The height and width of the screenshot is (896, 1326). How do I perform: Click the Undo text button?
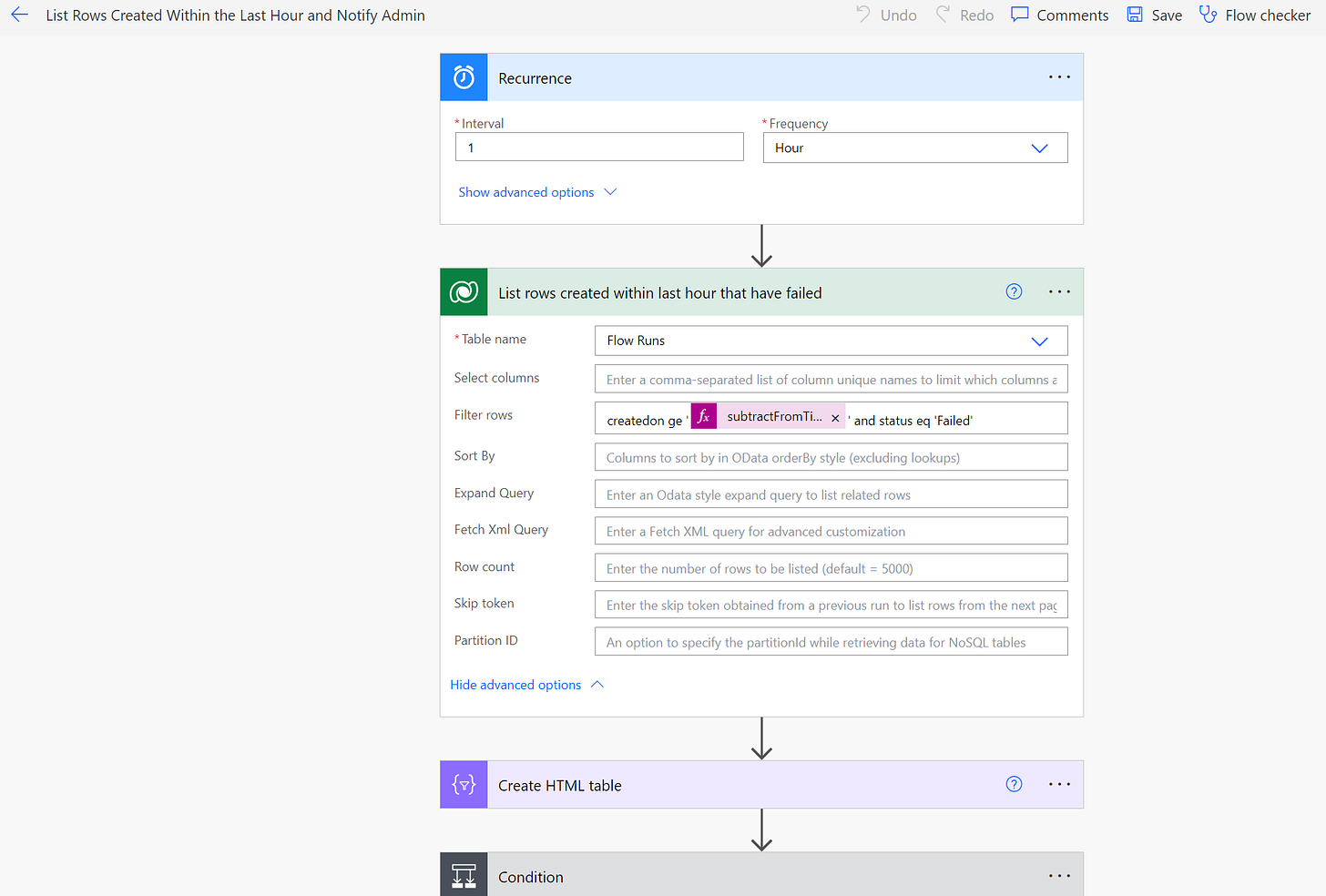tap(898, 15)
